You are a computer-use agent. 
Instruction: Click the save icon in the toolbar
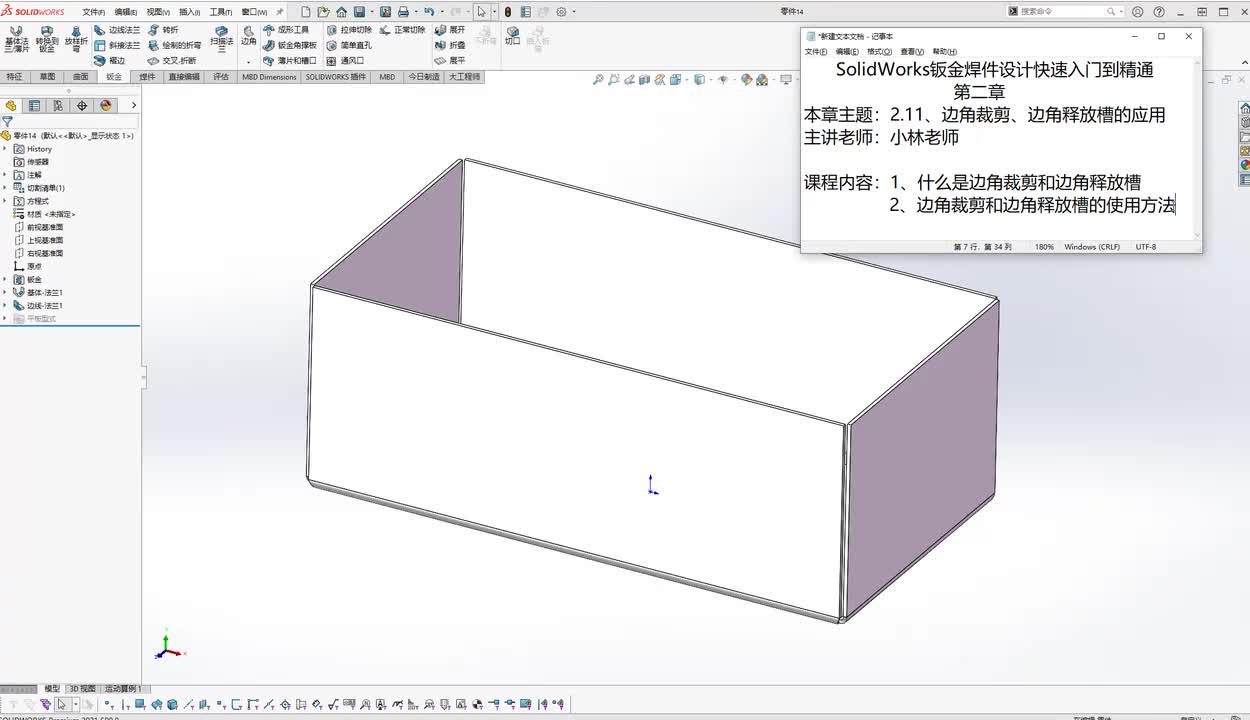[x=359, y=12]
